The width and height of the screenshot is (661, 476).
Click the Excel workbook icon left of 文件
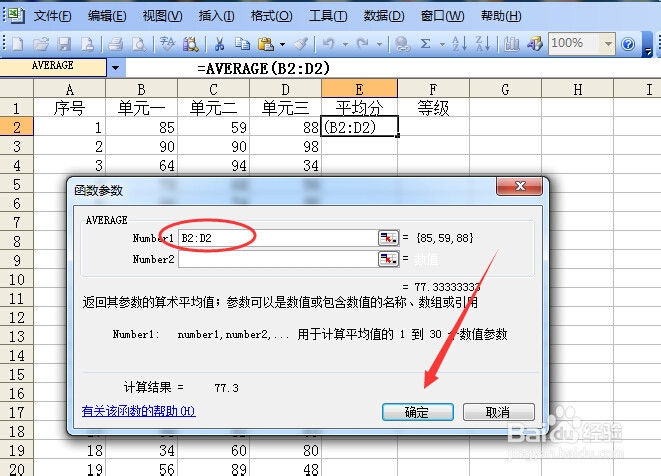[16, 15]
